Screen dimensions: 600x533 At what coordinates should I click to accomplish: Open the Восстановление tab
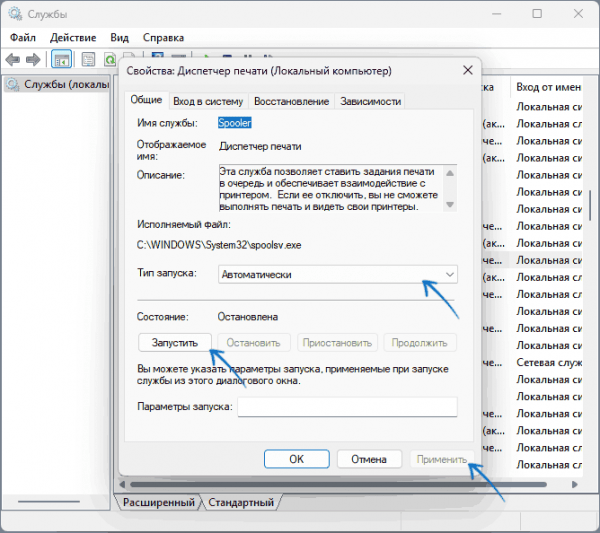291,101
